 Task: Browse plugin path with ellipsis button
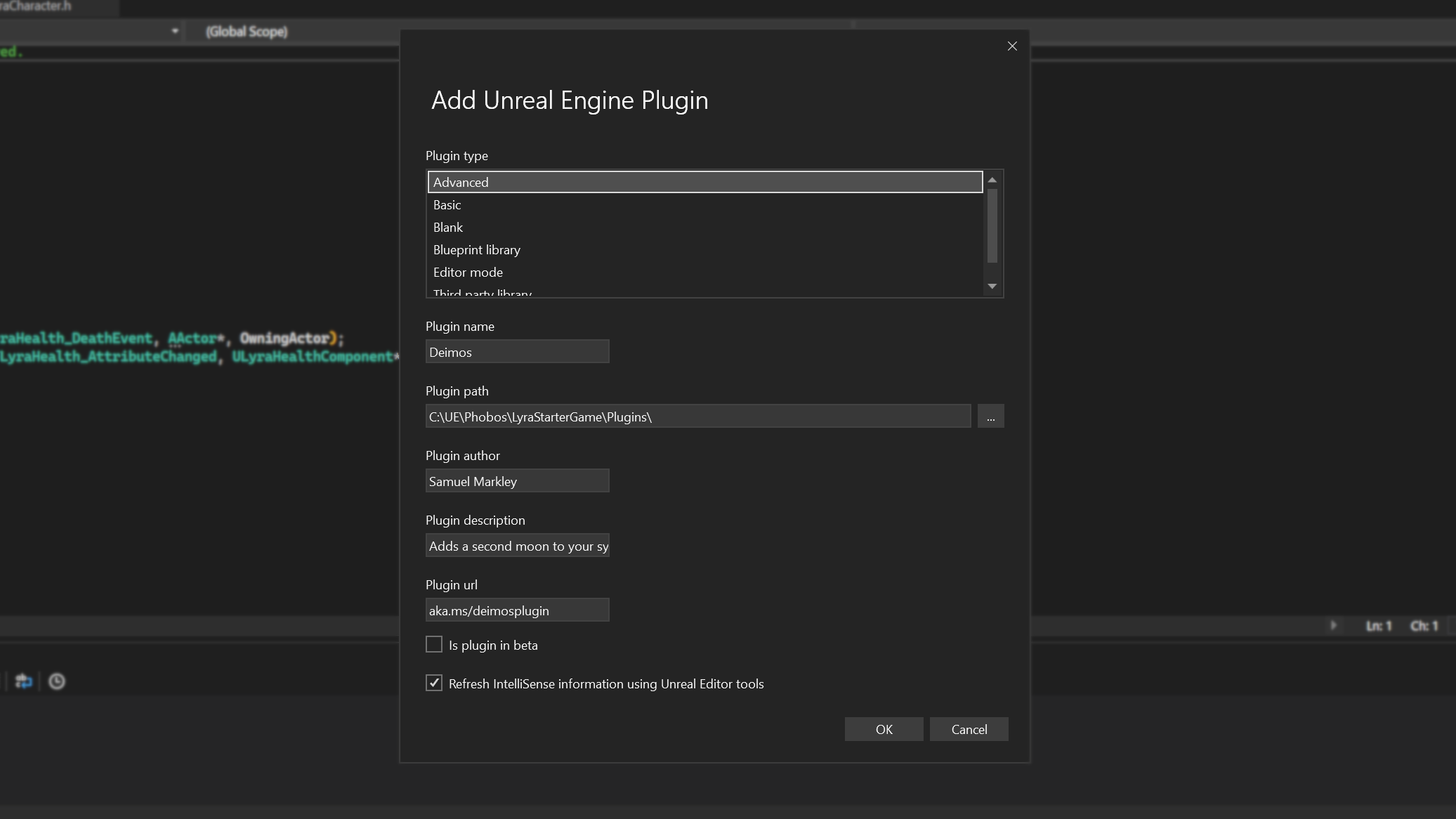(991, 417)
